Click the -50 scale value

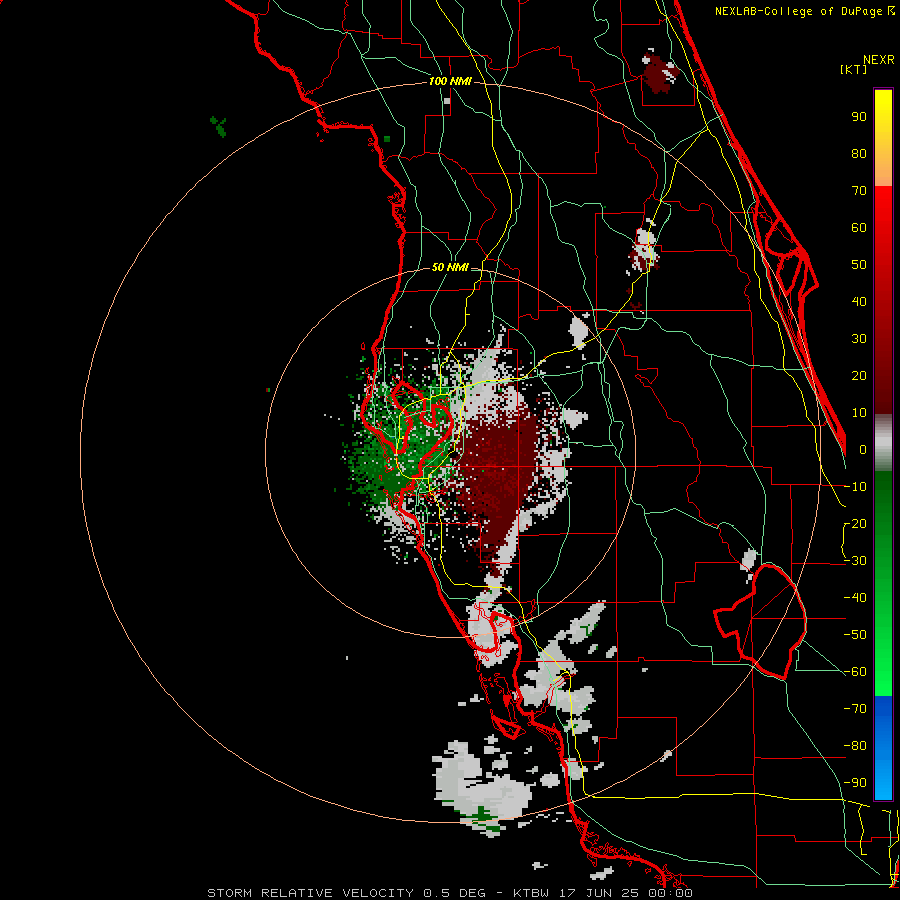tap(856, 635)
